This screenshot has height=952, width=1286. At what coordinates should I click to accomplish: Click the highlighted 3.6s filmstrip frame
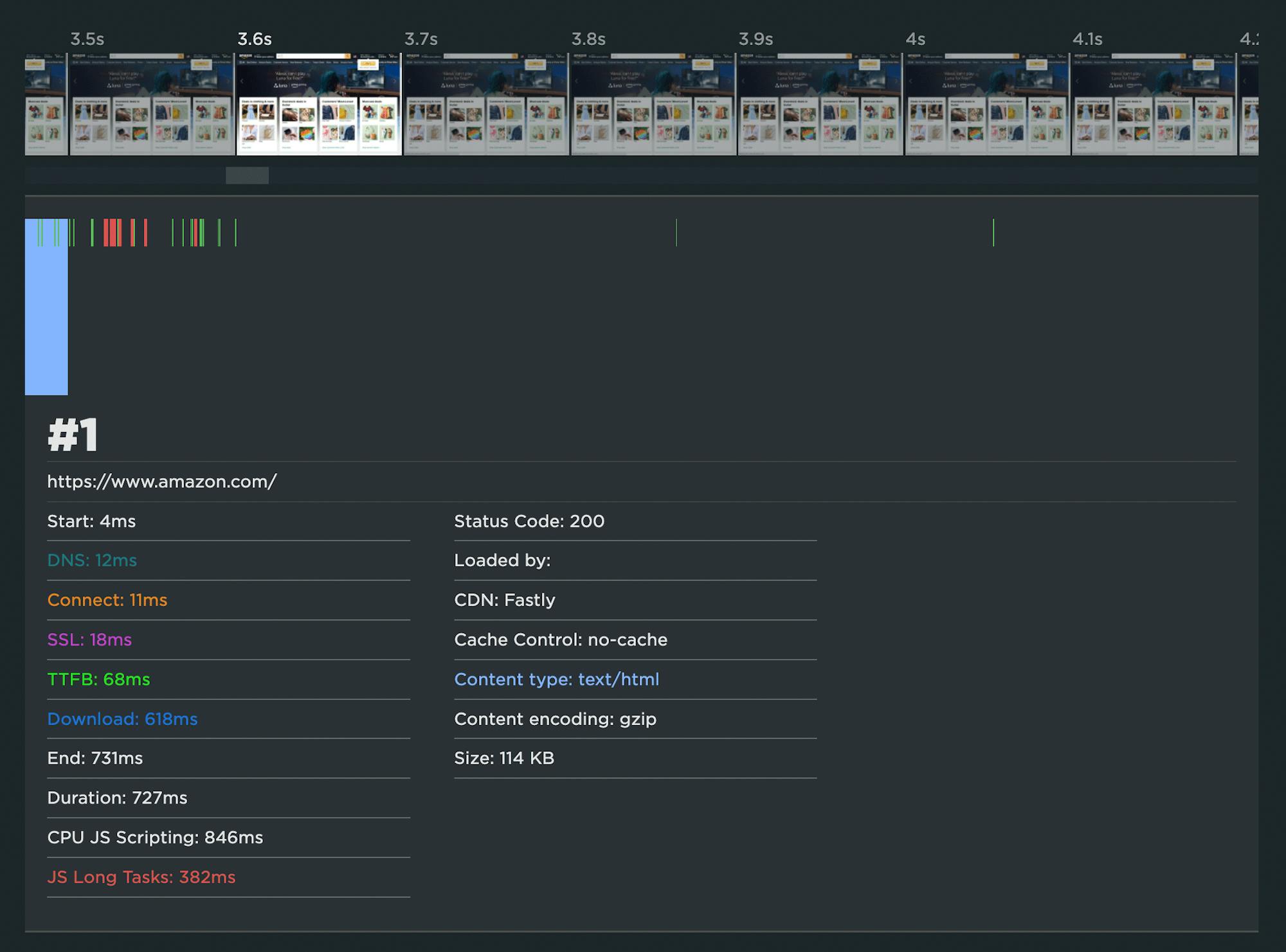319,104
